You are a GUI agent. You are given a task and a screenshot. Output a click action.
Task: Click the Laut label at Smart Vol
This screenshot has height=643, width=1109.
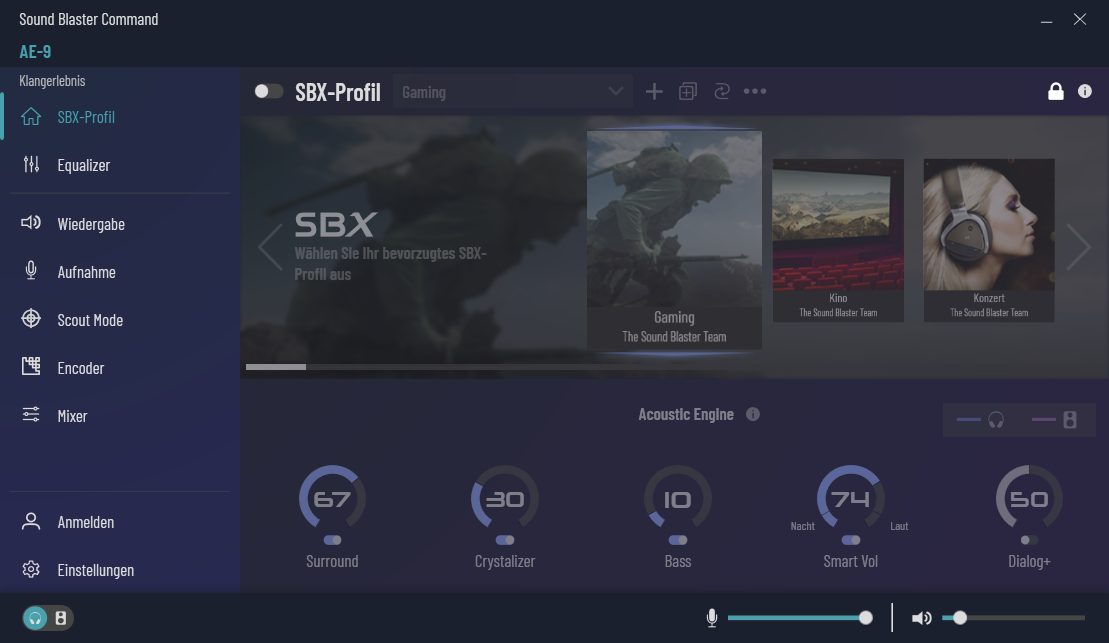pyautogui.click(x=899, y=526)
